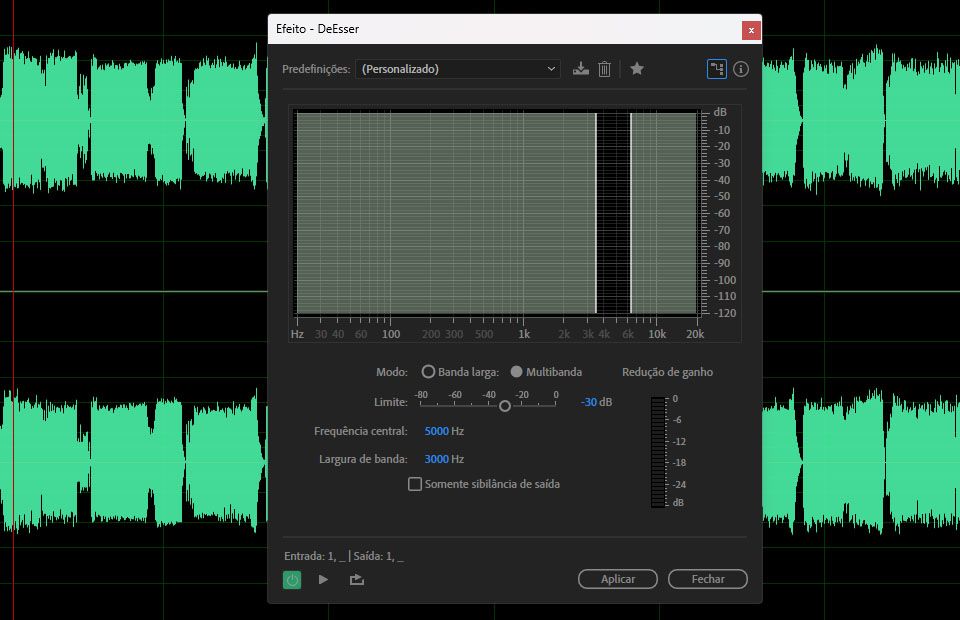Toggle the green power state button
This screenshot has width=960, height=620.
tap(292, 580)
